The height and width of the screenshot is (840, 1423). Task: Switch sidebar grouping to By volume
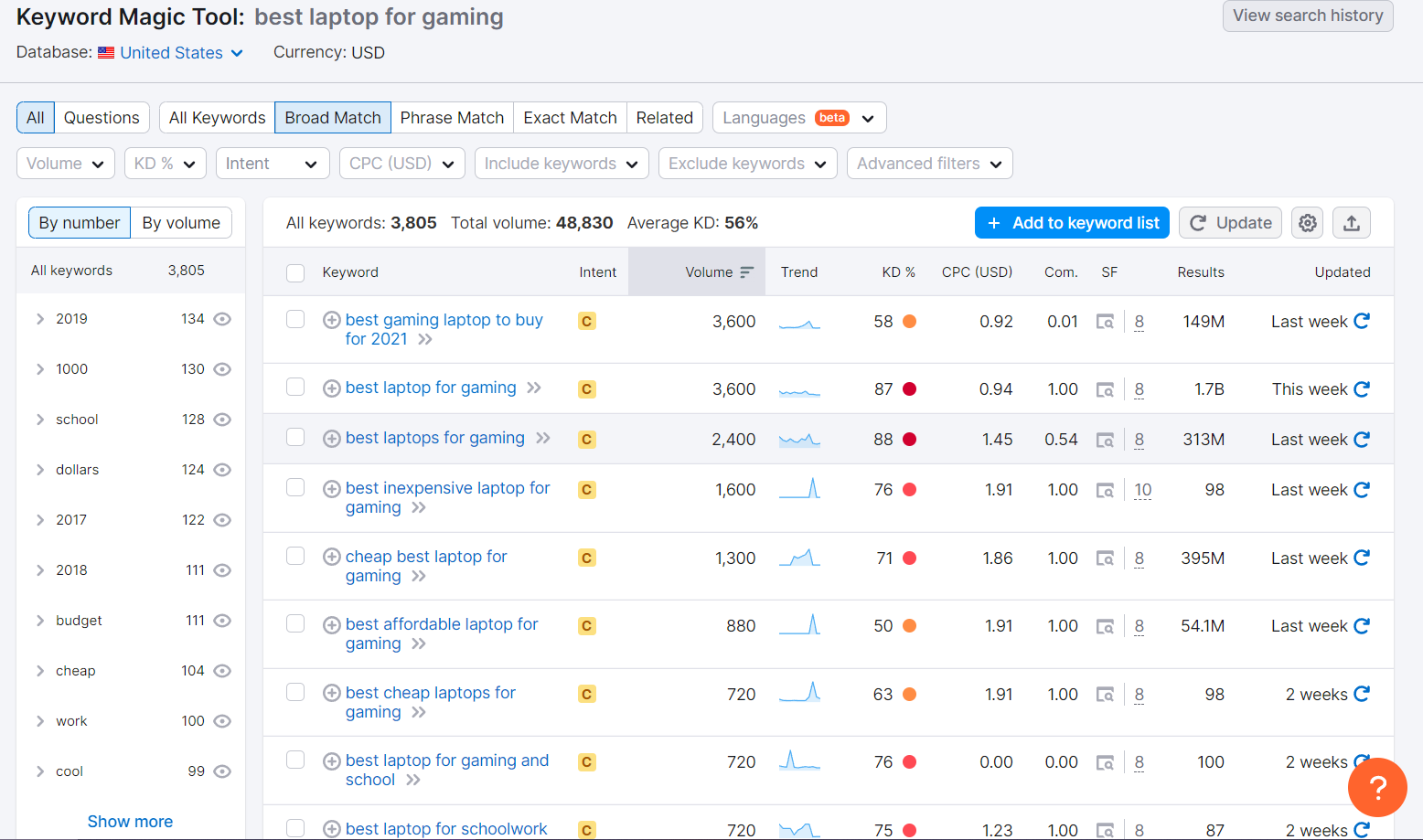[181, 223]
